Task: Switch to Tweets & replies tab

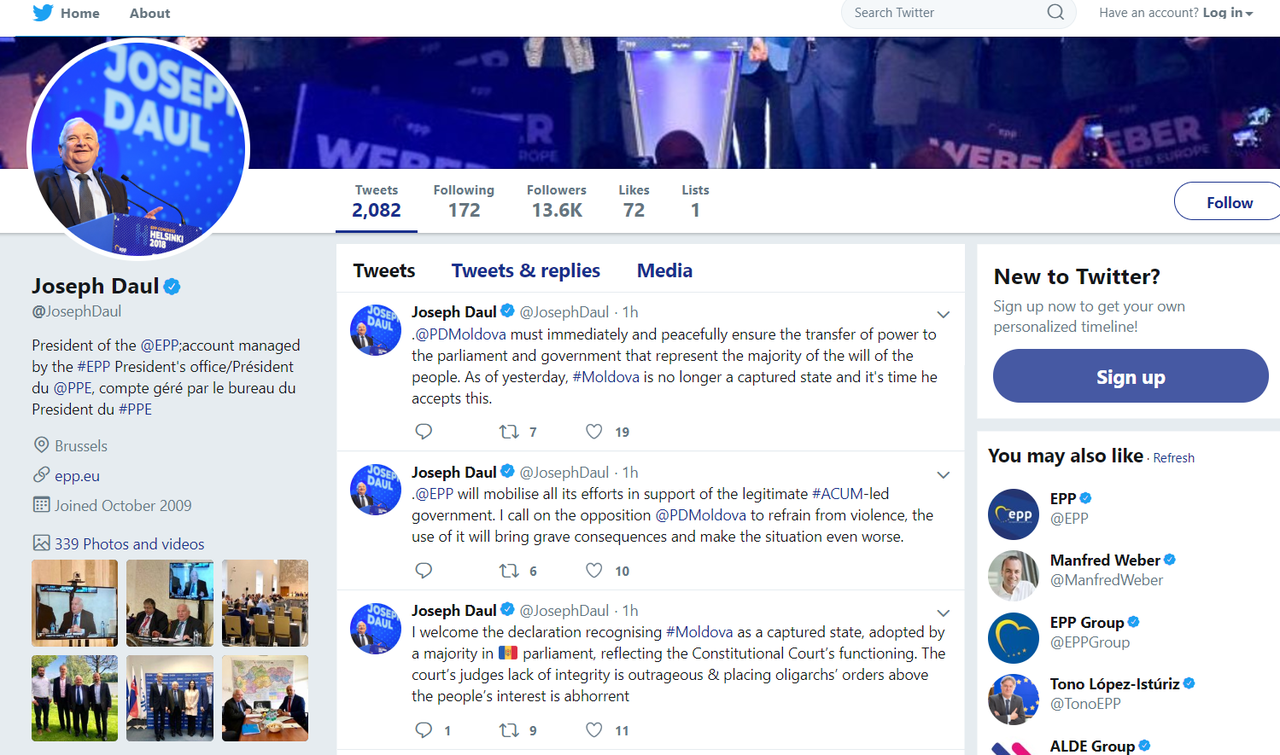Action: pos(526,270)
